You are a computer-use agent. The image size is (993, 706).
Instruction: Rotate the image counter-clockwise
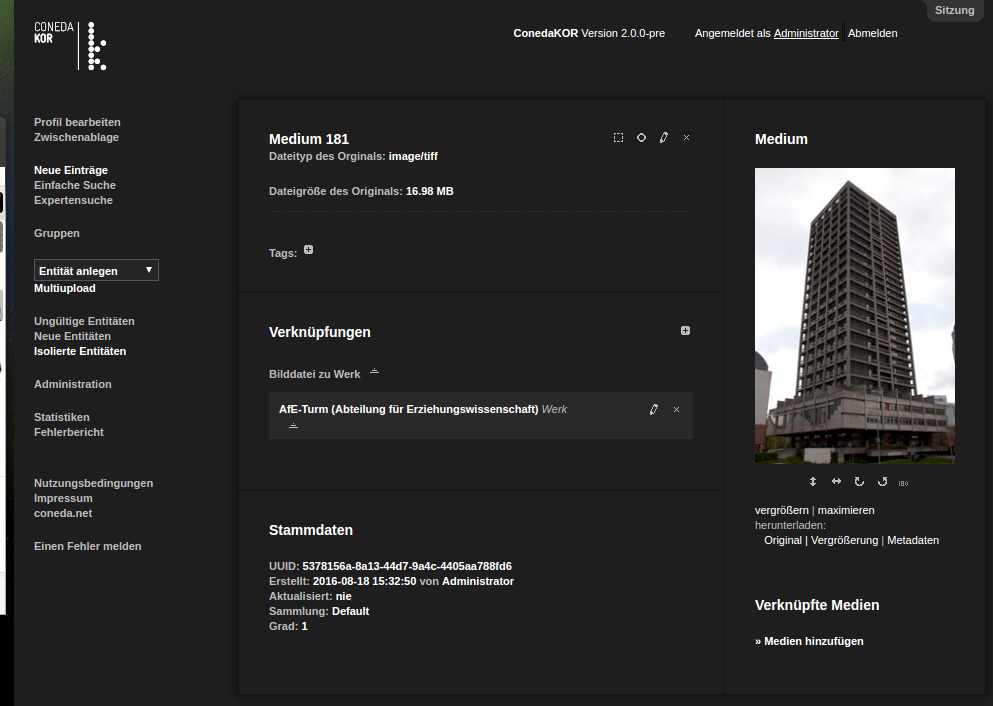[882, 482]
